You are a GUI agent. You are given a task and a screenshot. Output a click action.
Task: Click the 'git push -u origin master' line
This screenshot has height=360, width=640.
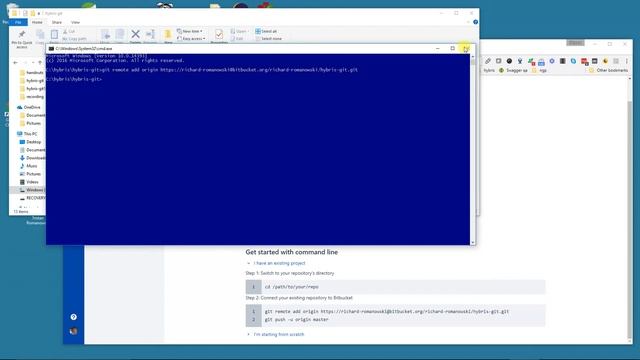296,320
